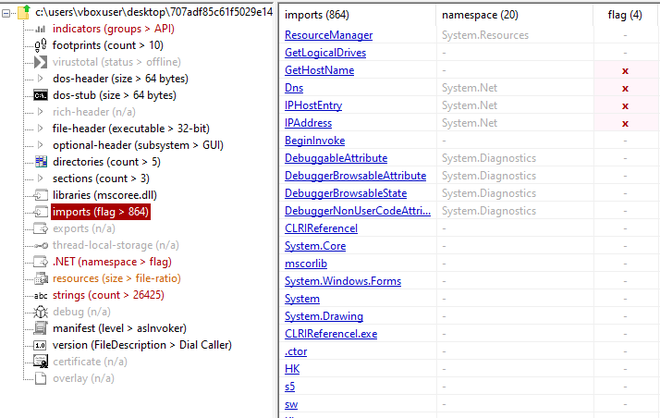The image size is (660, 418).
Task: Open the System.Core link
Action: [315, 246]
